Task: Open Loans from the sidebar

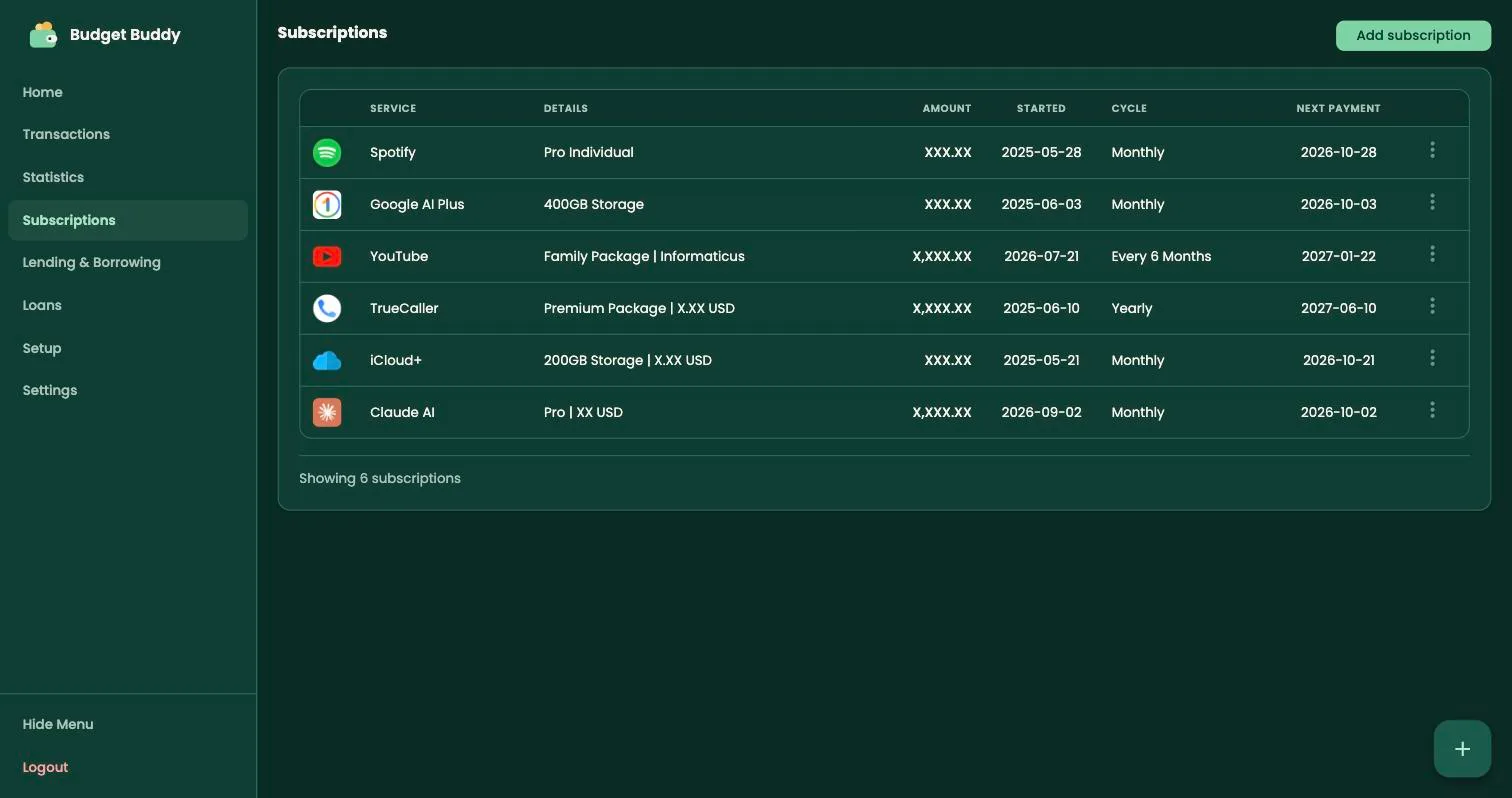Action: 128,305
